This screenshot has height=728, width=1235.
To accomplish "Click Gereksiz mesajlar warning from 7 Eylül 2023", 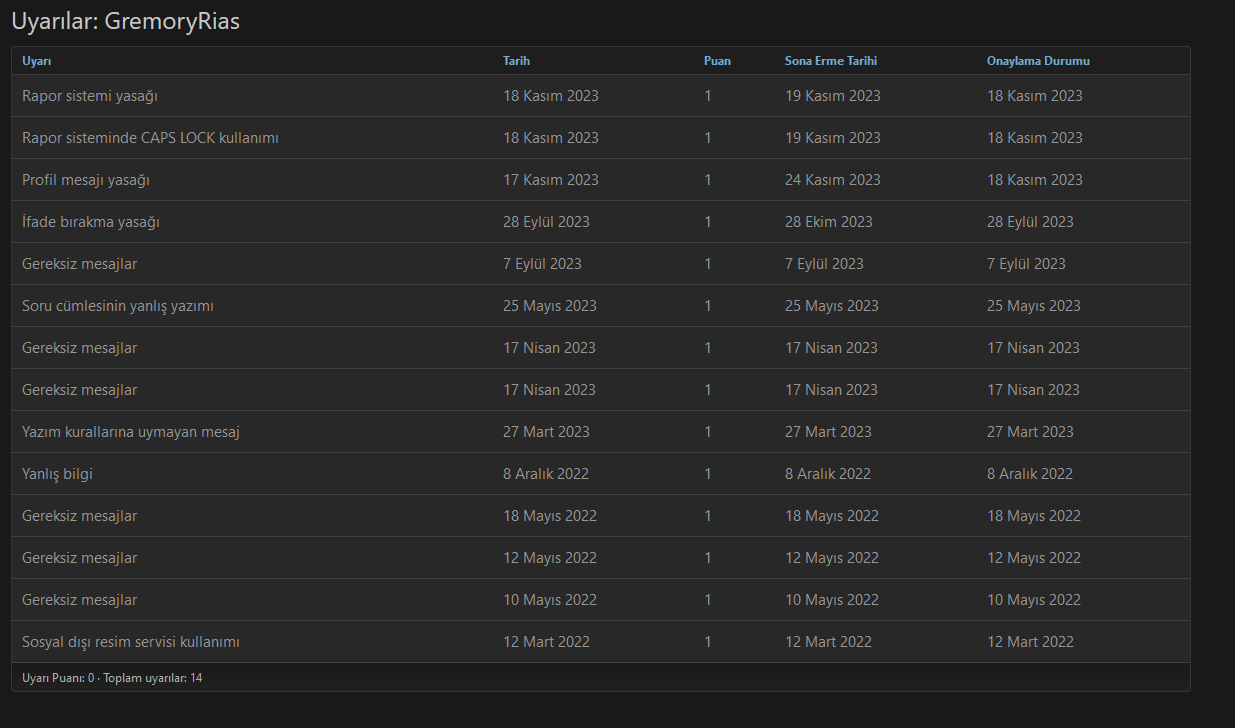I will [x=80, y=264].
